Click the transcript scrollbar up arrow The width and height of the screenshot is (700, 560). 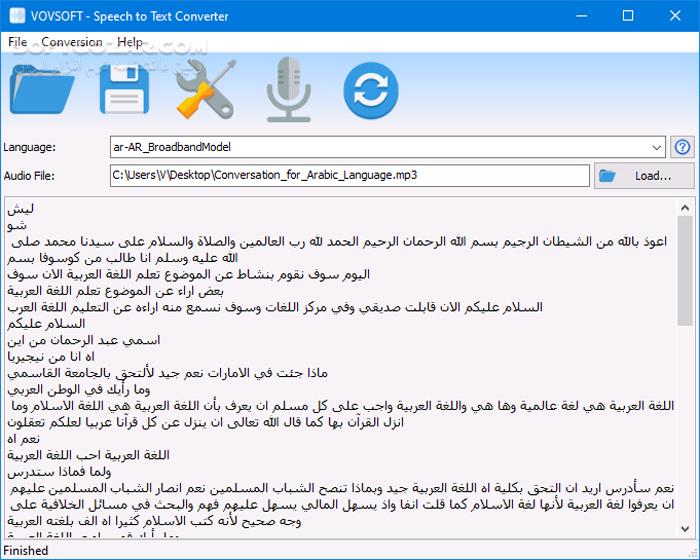point(685,207)
